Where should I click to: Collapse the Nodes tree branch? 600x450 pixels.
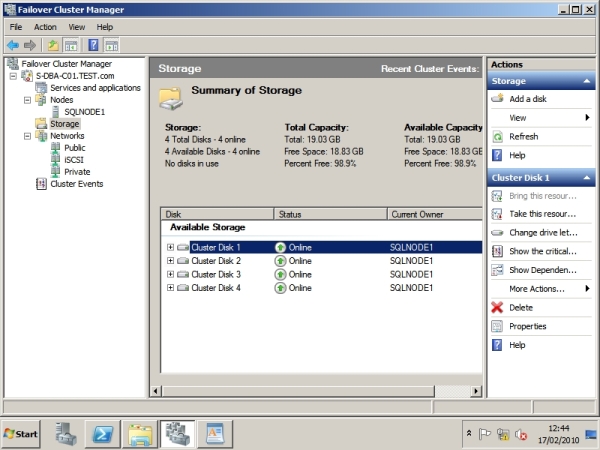tap(27, 100)
